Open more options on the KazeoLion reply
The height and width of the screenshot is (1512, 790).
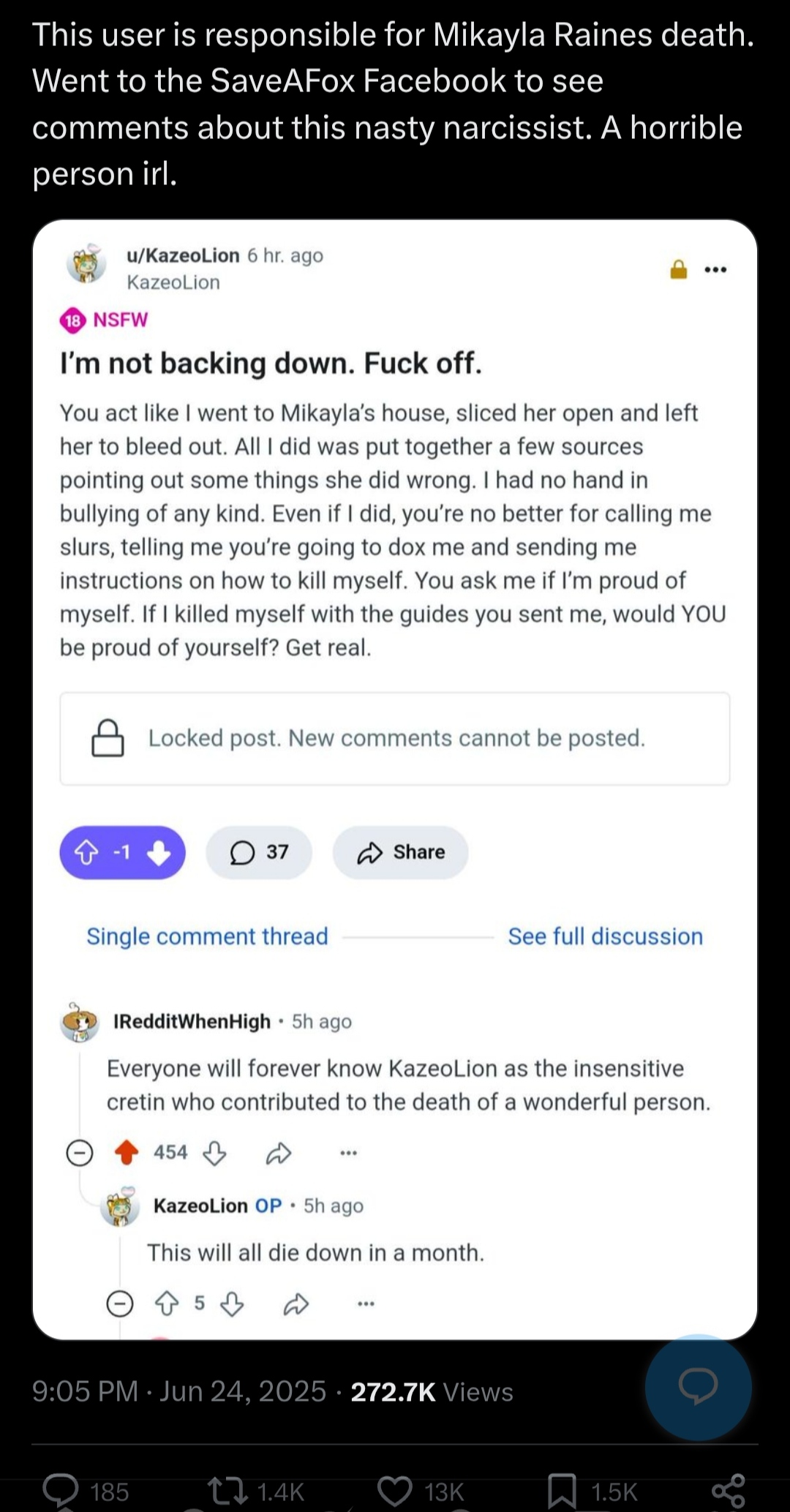(x=366, y=1304)
